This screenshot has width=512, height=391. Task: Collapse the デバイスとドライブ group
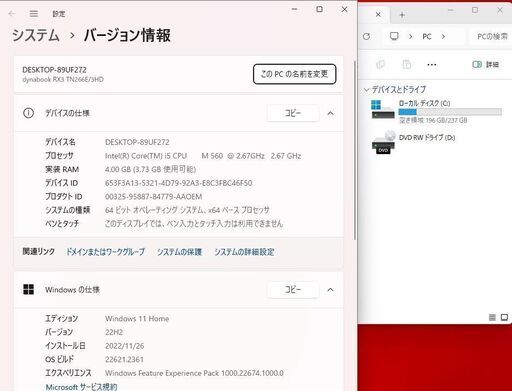[367, 90]
